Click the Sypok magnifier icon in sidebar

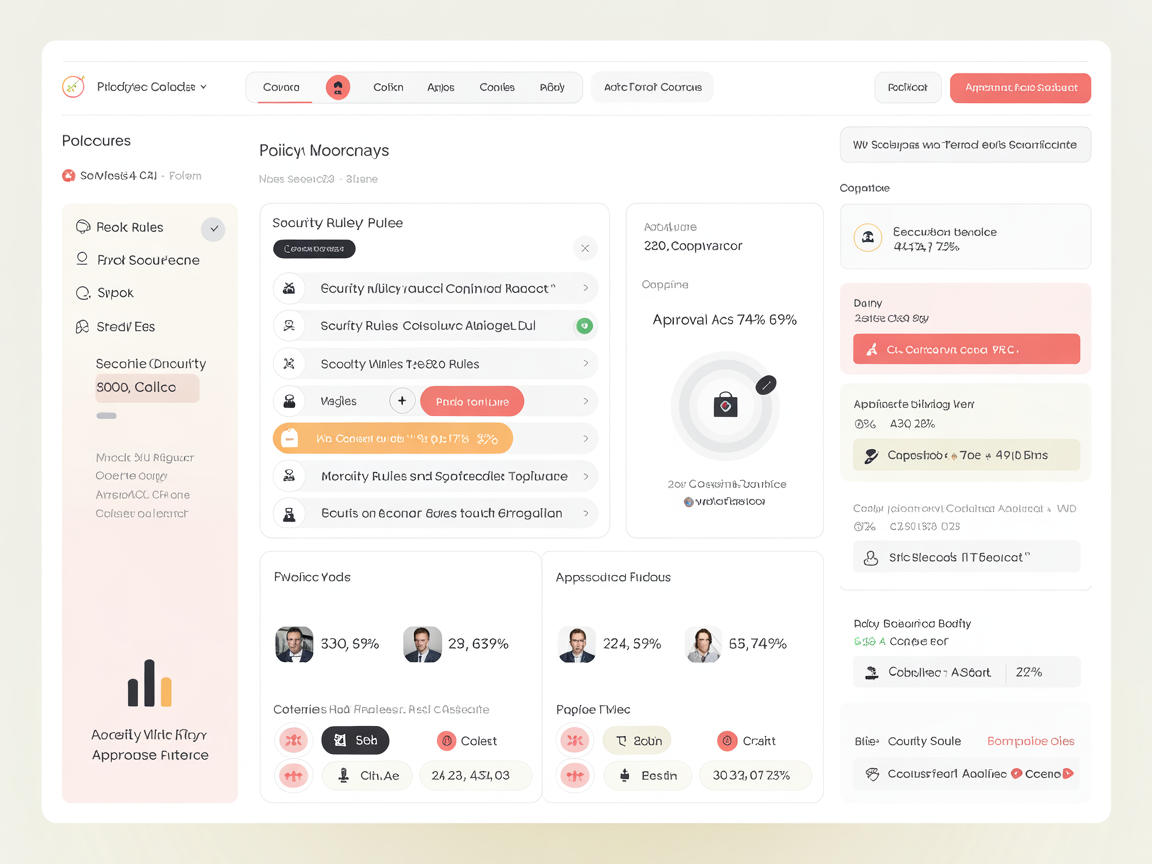coord(84,293)
